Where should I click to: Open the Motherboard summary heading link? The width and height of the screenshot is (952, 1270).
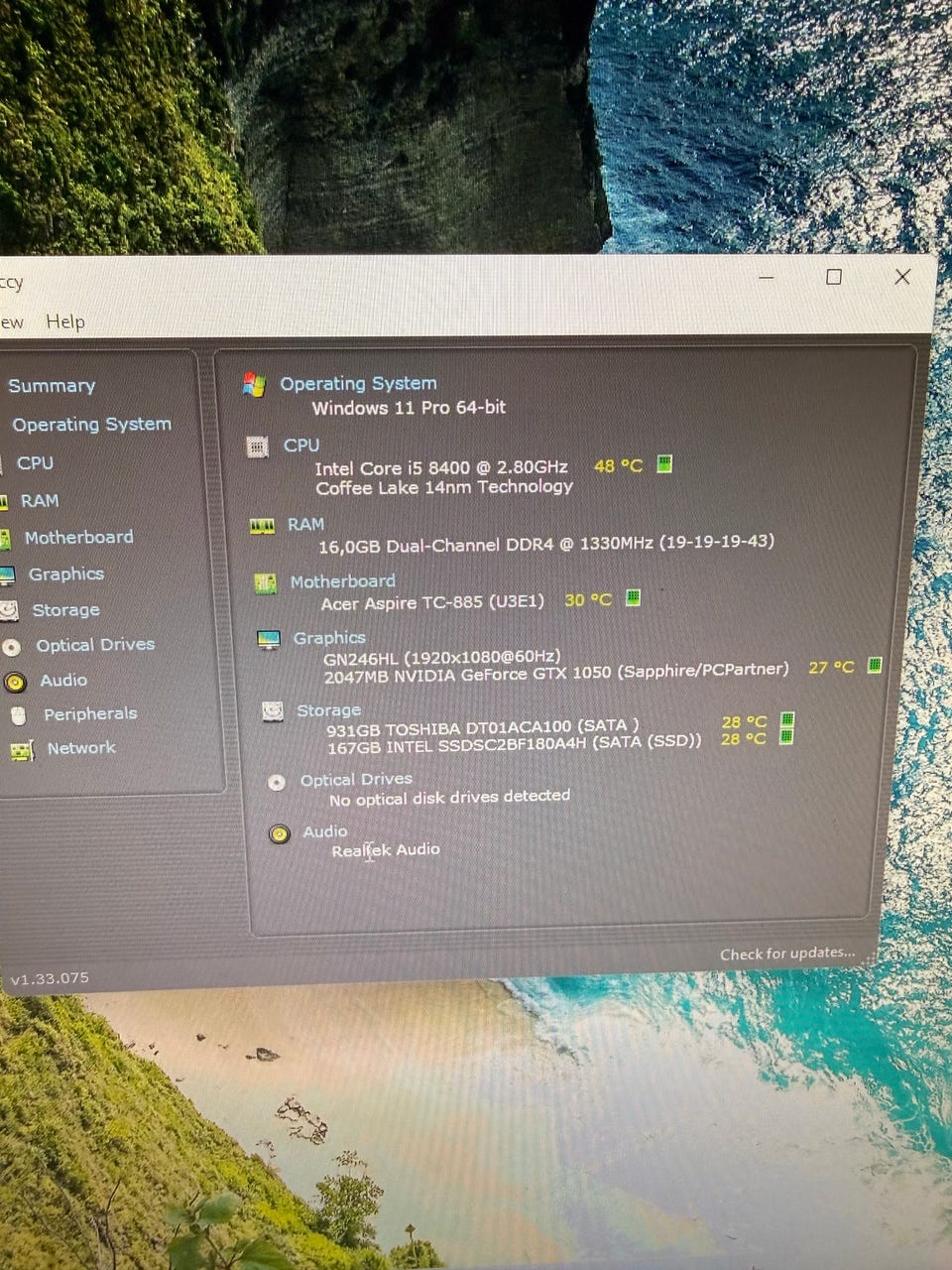point(343,581)
